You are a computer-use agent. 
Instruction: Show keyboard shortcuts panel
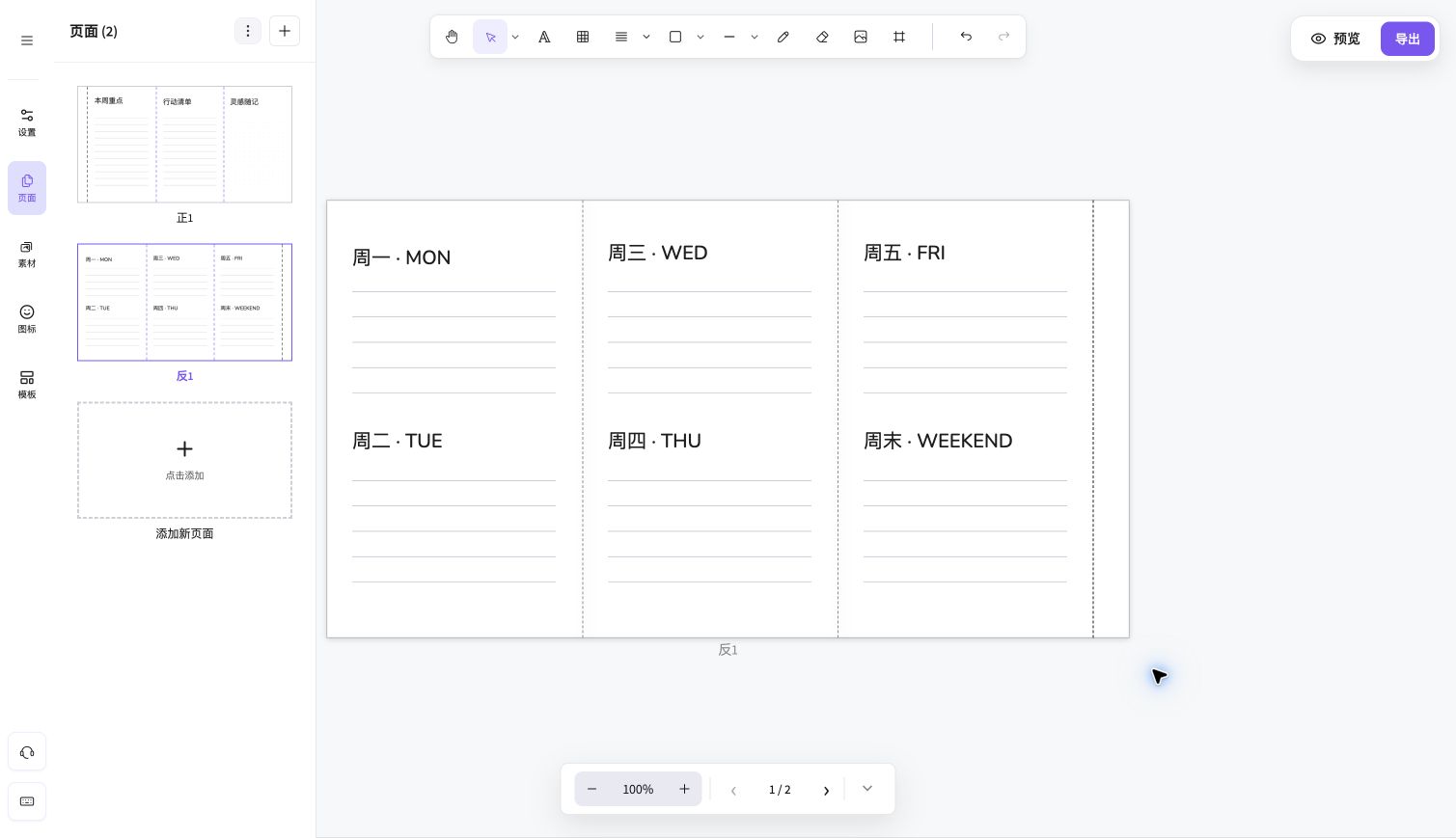click(x=27, y=801)
